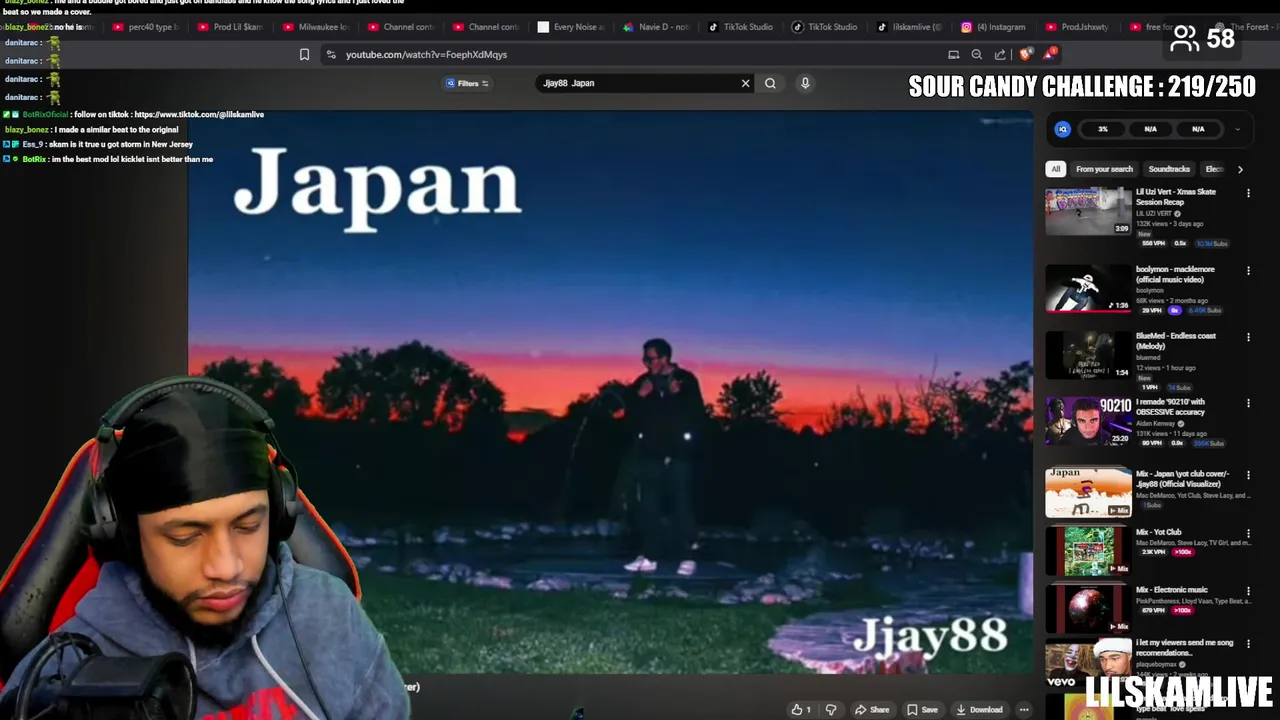
Task: Open 'Mix - Yot Club' thumbnail
Action: click(1088, 550)
